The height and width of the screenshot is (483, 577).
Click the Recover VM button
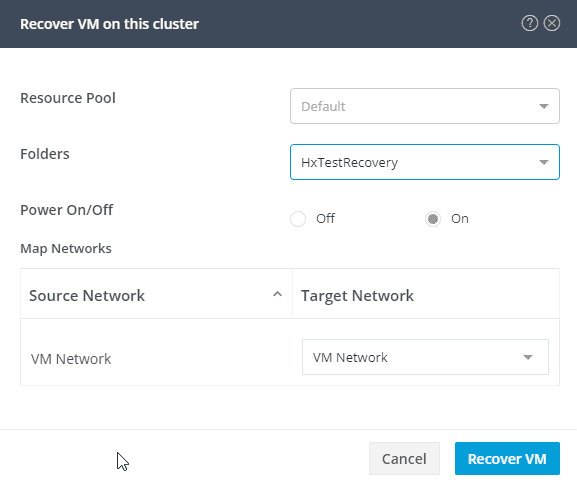(507, 458)
